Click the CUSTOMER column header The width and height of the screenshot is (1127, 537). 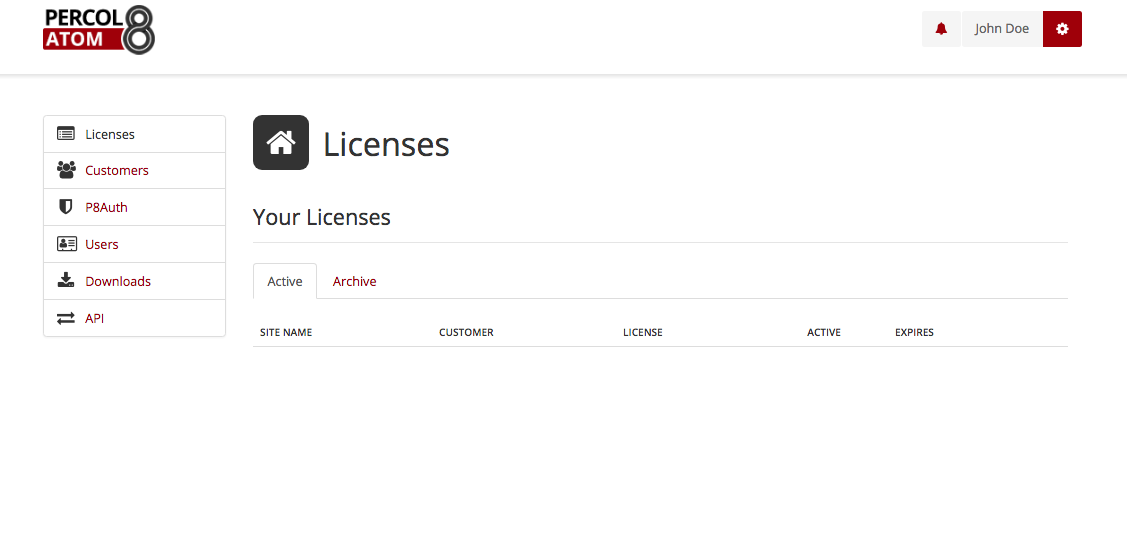pos(466,333)
